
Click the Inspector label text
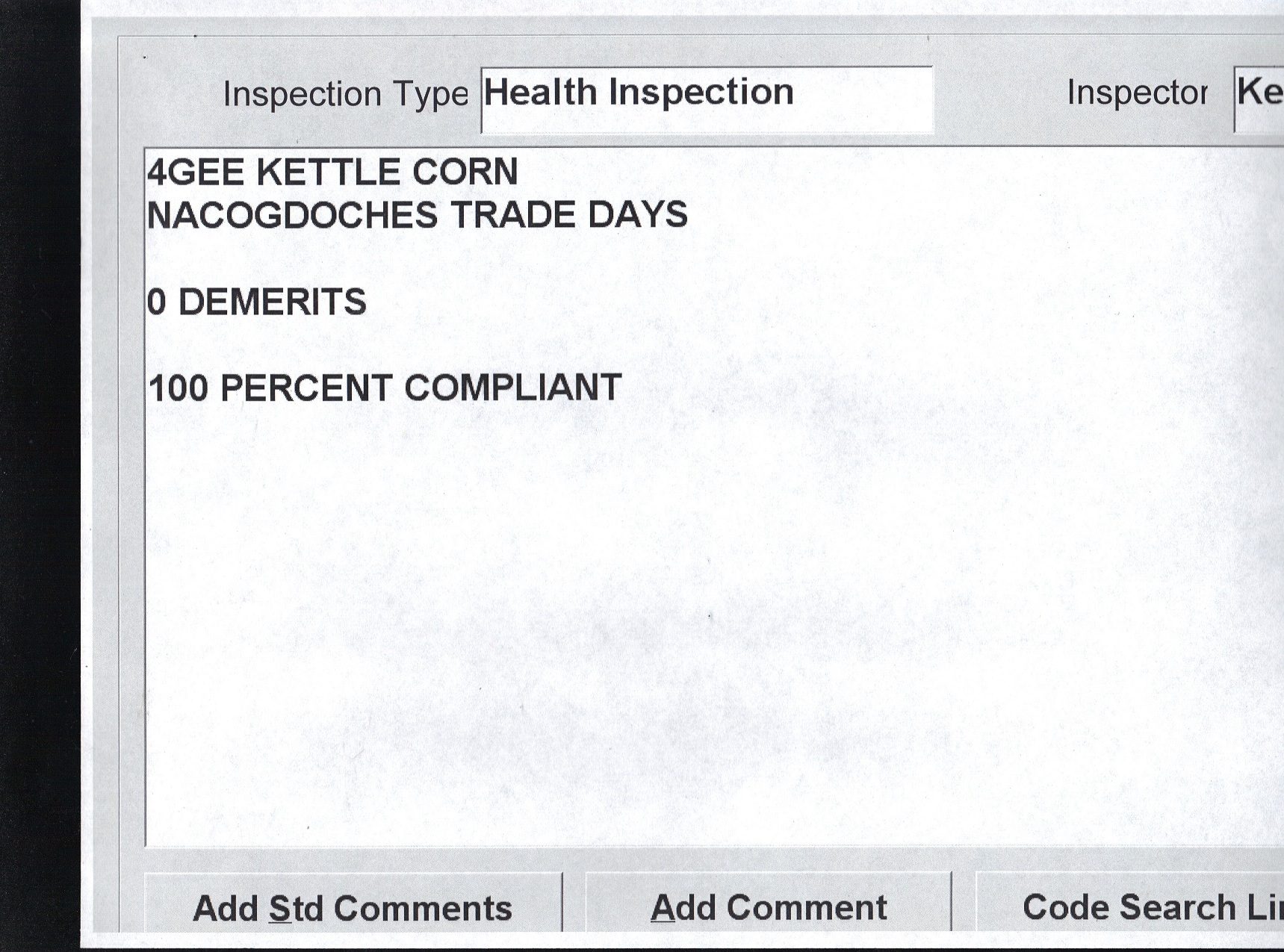coord(1136,93)
